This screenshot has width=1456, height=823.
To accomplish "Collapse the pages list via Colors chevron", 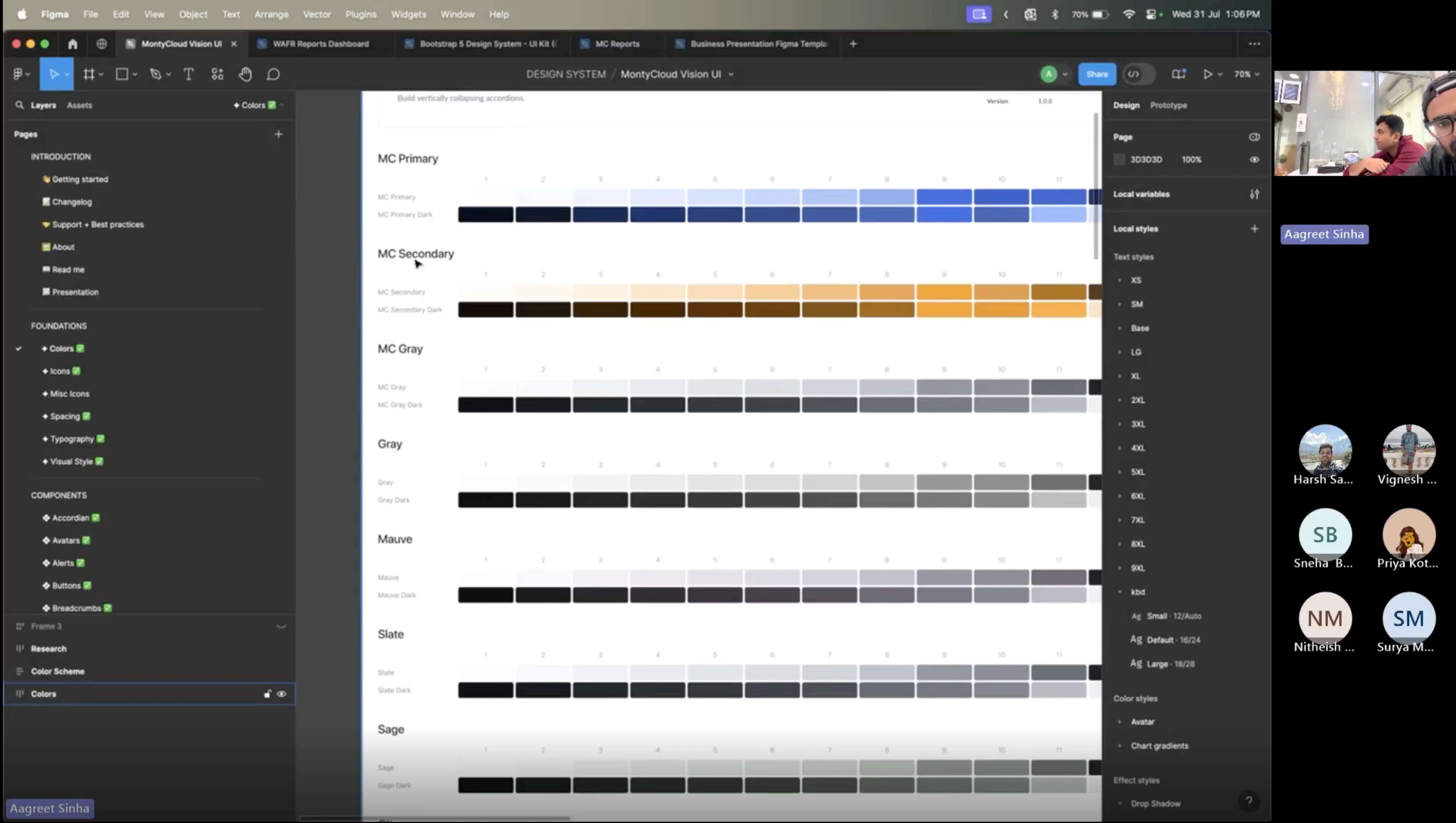I will tap(281, 105).
